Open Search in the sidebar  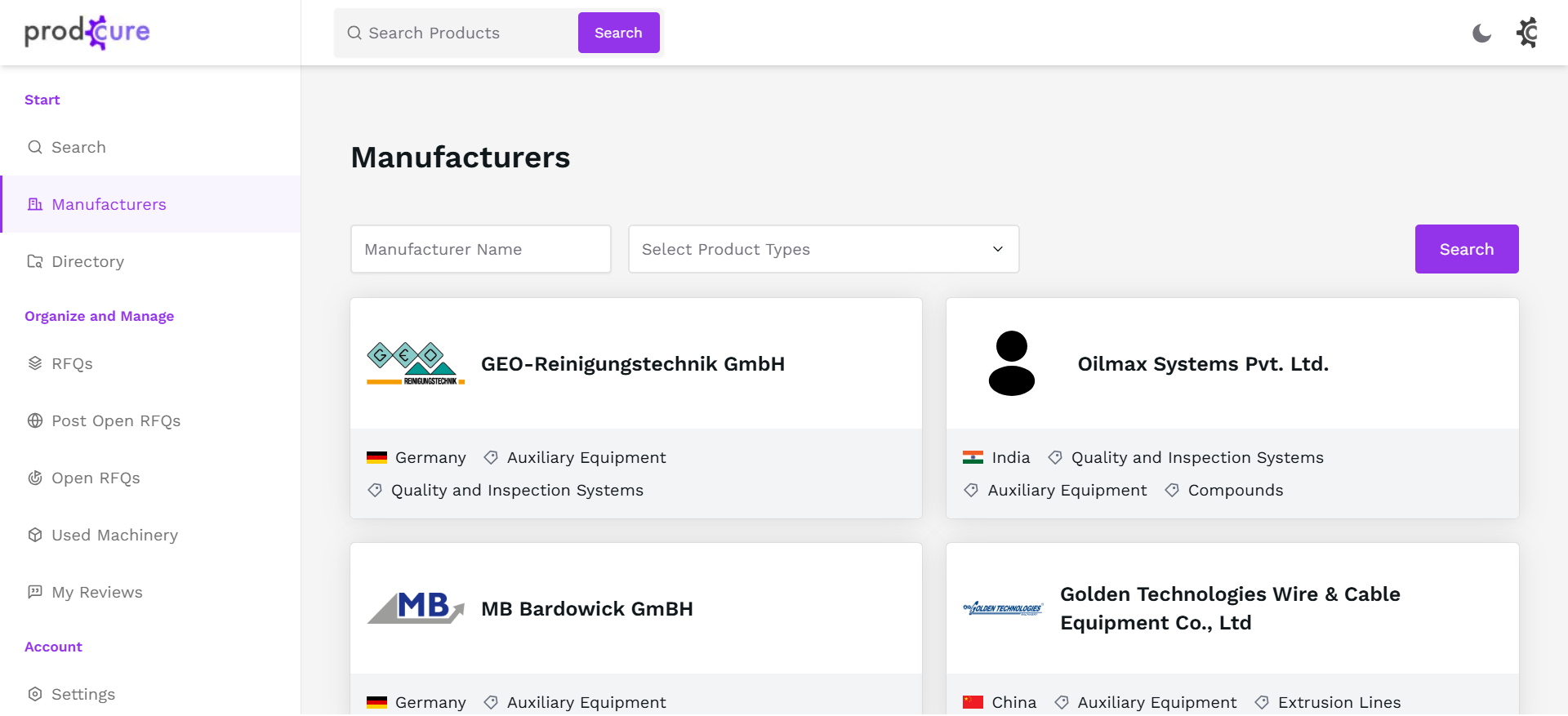pos(78,147)
